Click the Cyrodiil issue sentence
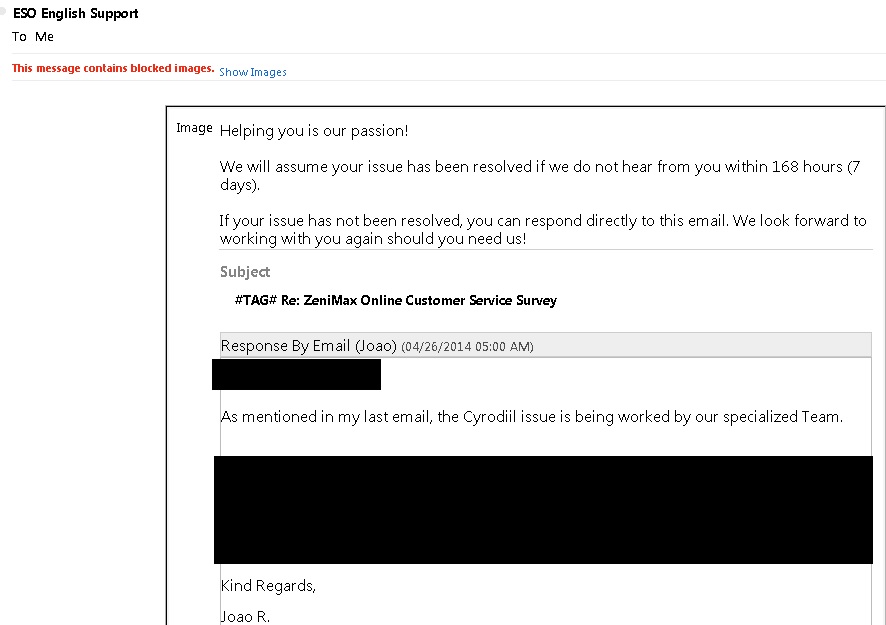886x625 pixels. (532, 417)
